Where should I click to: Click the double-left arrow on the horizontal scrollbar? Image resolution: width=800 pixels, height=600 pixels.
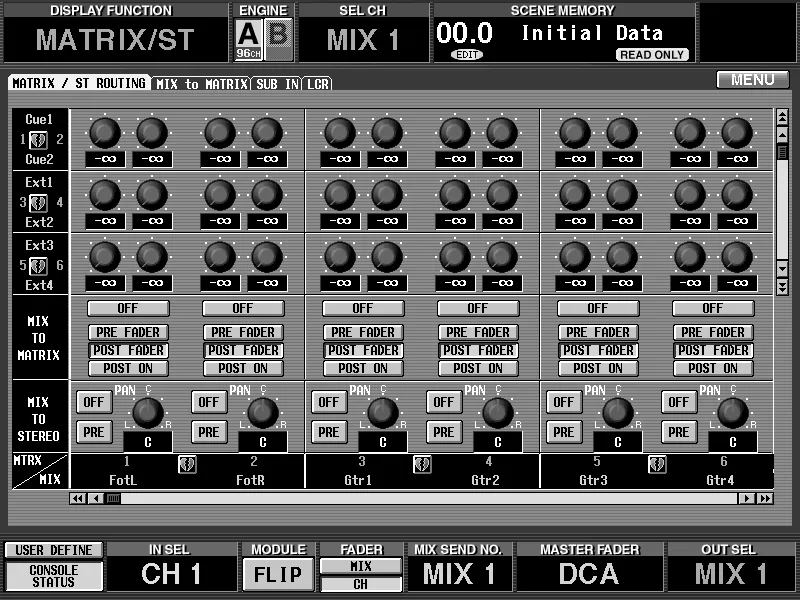[x=78, y=498]
